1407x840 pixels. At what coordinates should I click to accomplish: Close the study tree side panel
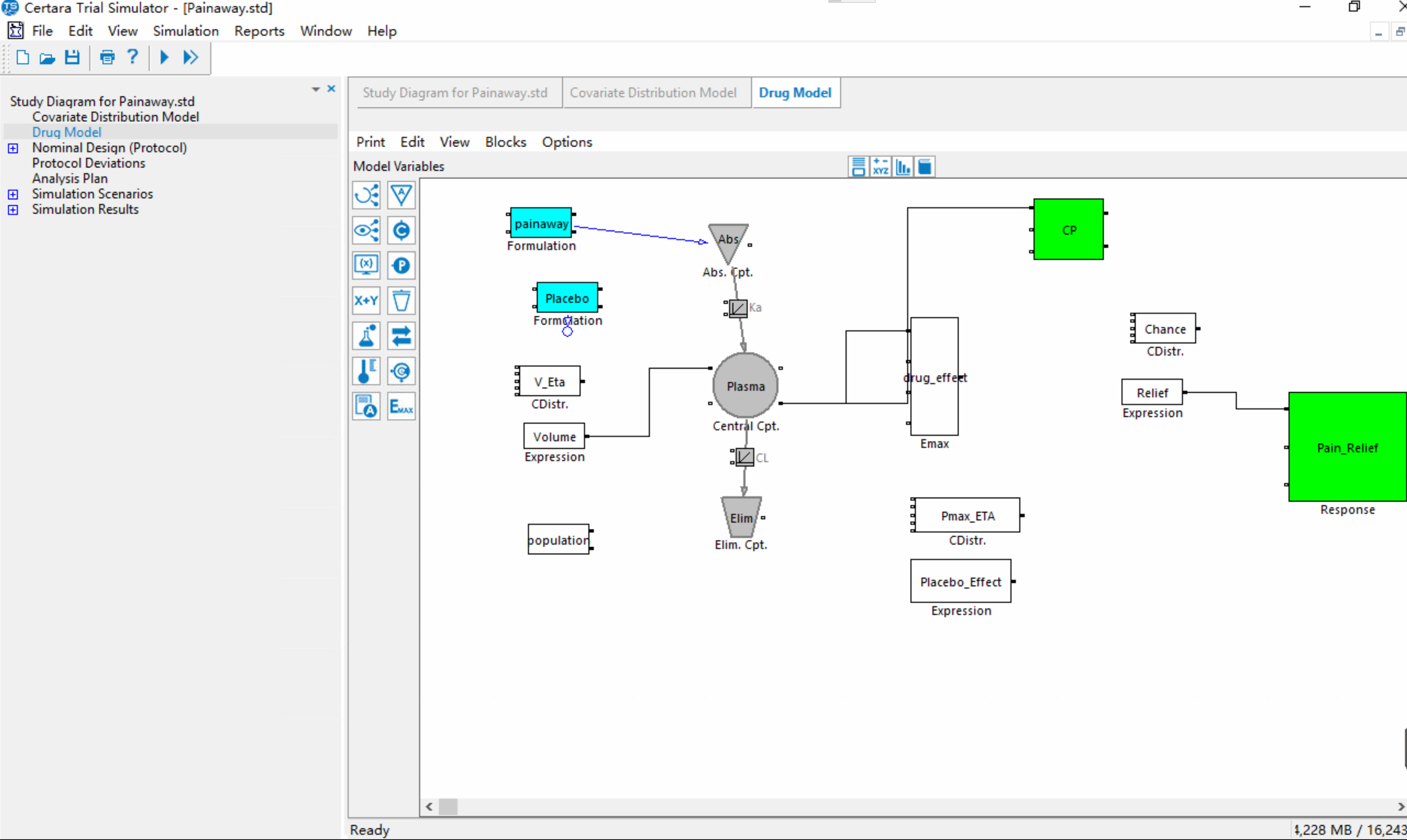[332, 89]
